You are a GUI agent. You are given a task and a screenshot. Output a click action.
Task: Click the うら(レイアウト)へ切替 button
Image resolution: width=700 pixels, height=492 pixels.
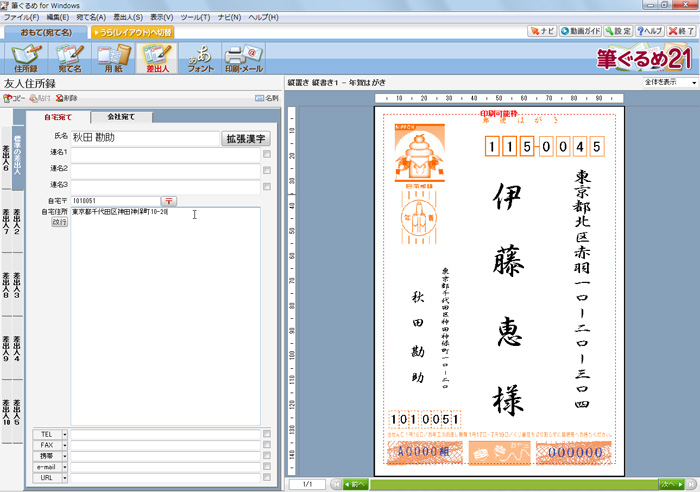(x=132, y=32)
